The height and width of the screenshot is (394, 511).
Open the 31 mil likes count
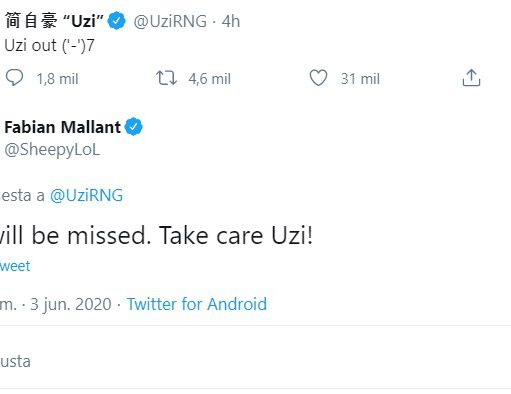[360, 79]
